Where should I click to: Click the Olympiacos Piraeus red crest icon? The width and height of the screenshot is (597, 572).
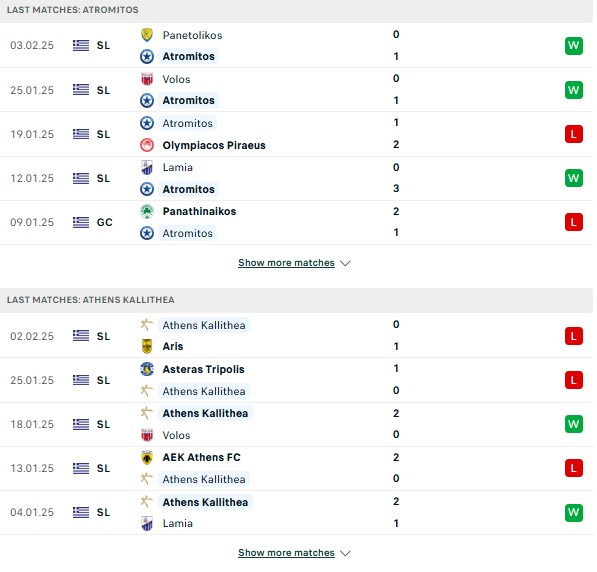(x=147, y=145)
